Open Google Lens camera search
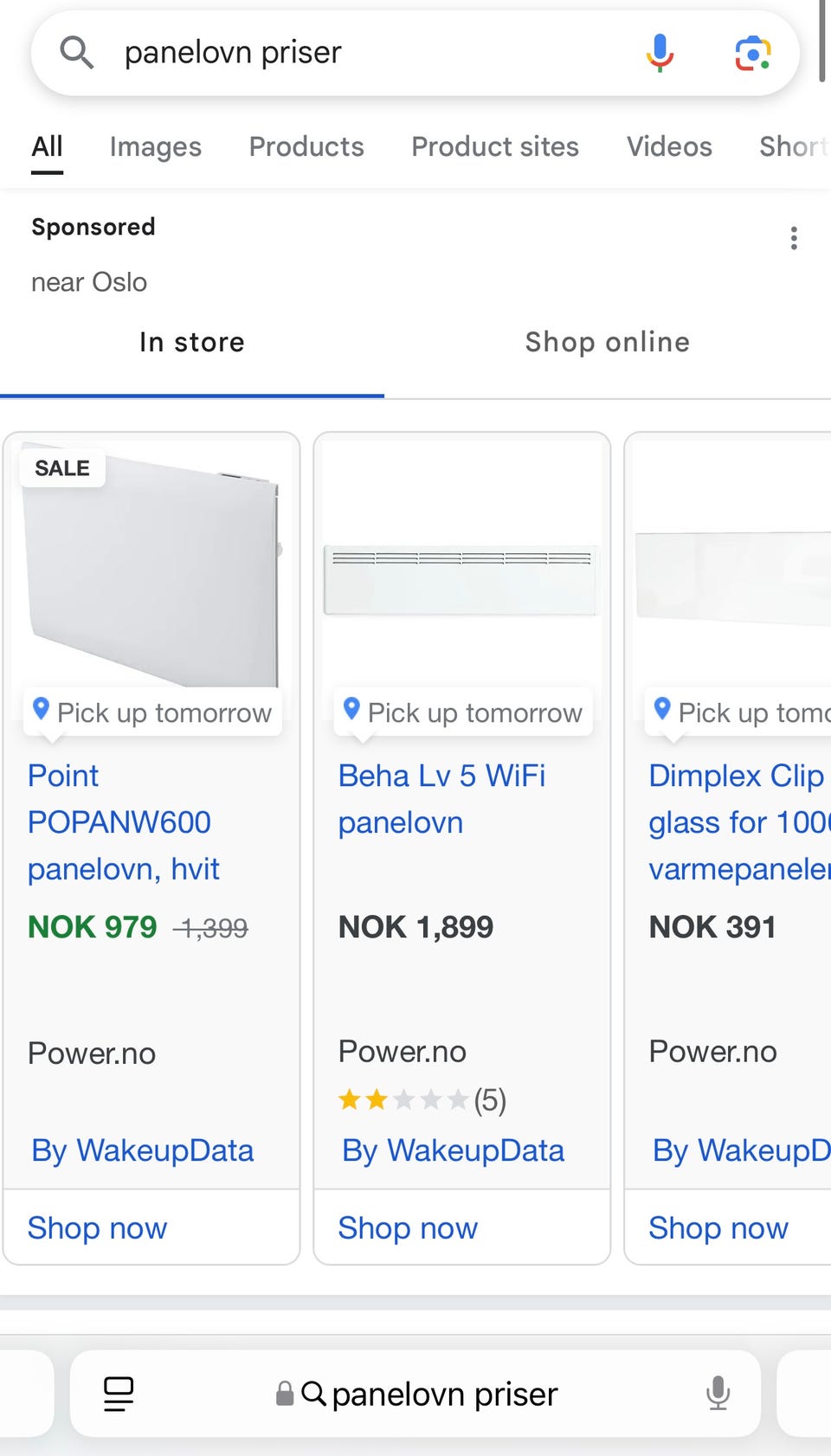The image size is (831, 1456). 752,54
